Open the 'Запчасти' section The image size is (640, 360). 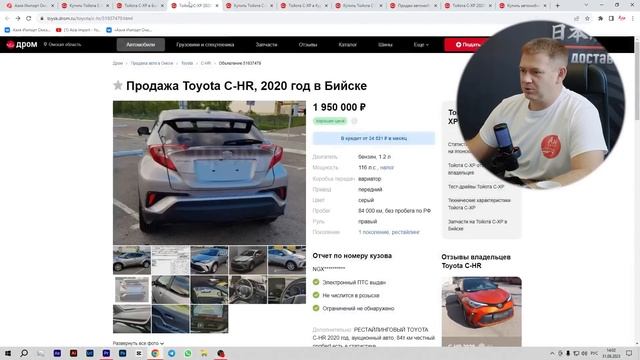266,44
